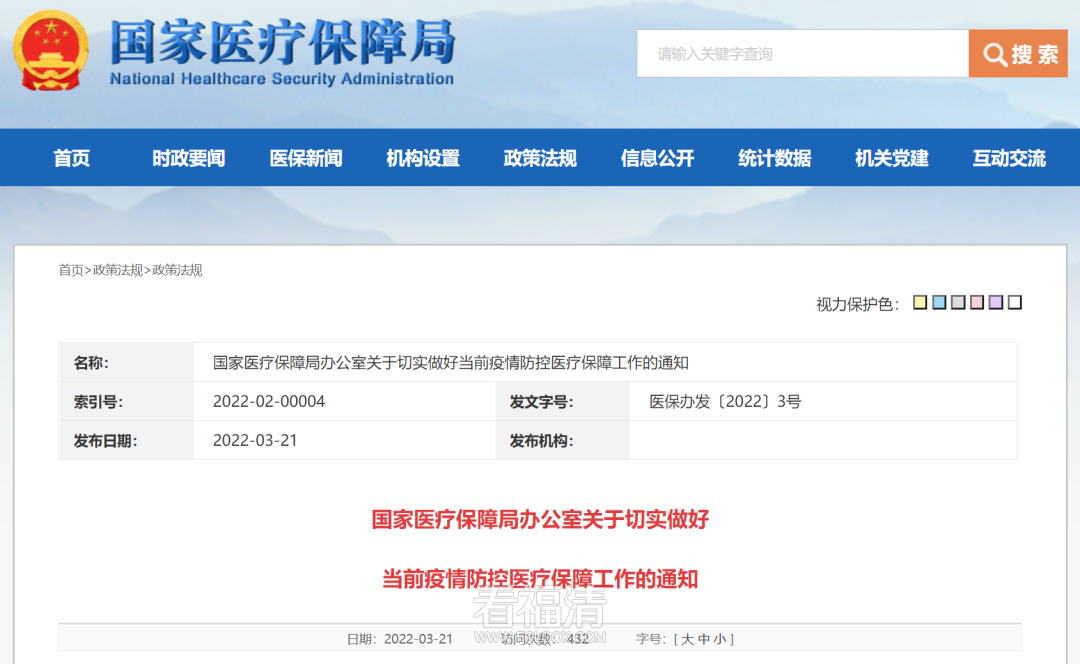Image resolution: width=1080 pixels, height=664 pixels.
Task: Click the orange 搜索 search button
Action: [1018, 54]
